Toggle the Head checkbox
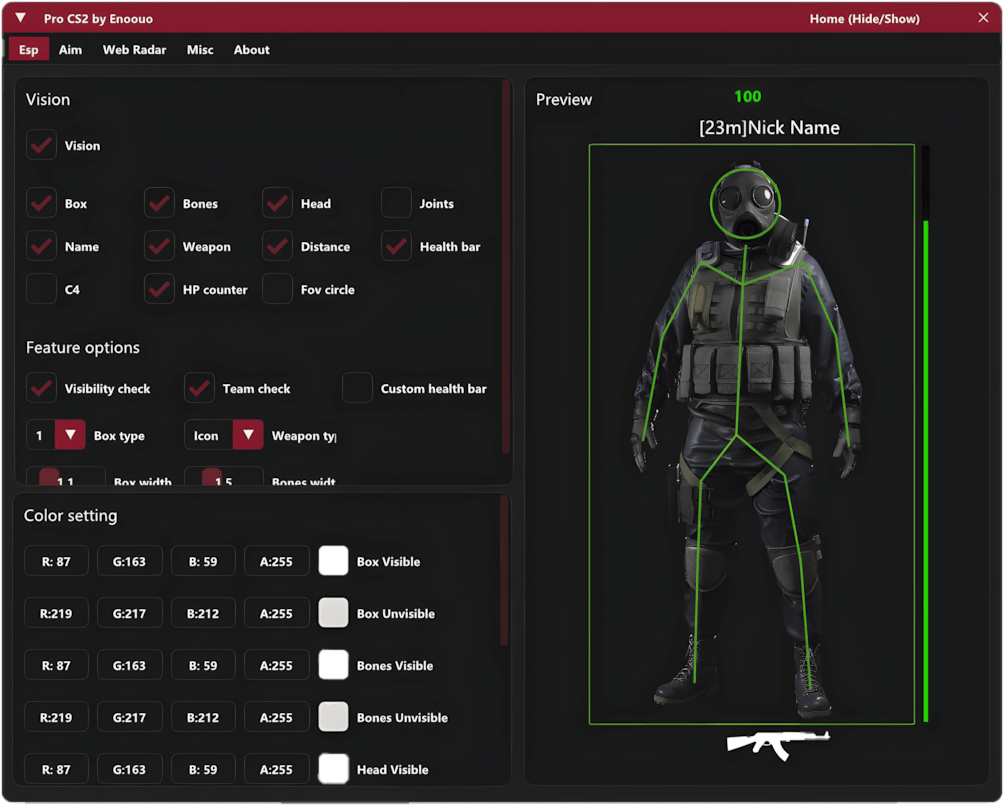 [277, 204]
